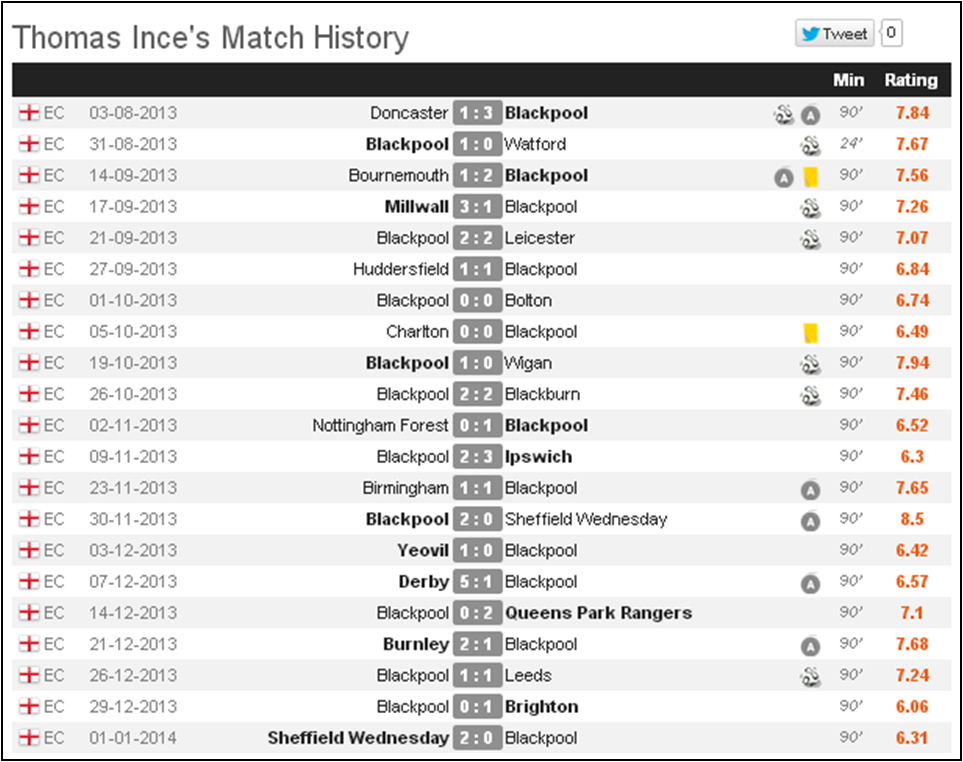Click the Min column header
963x762 pixels.
(848, 80)
